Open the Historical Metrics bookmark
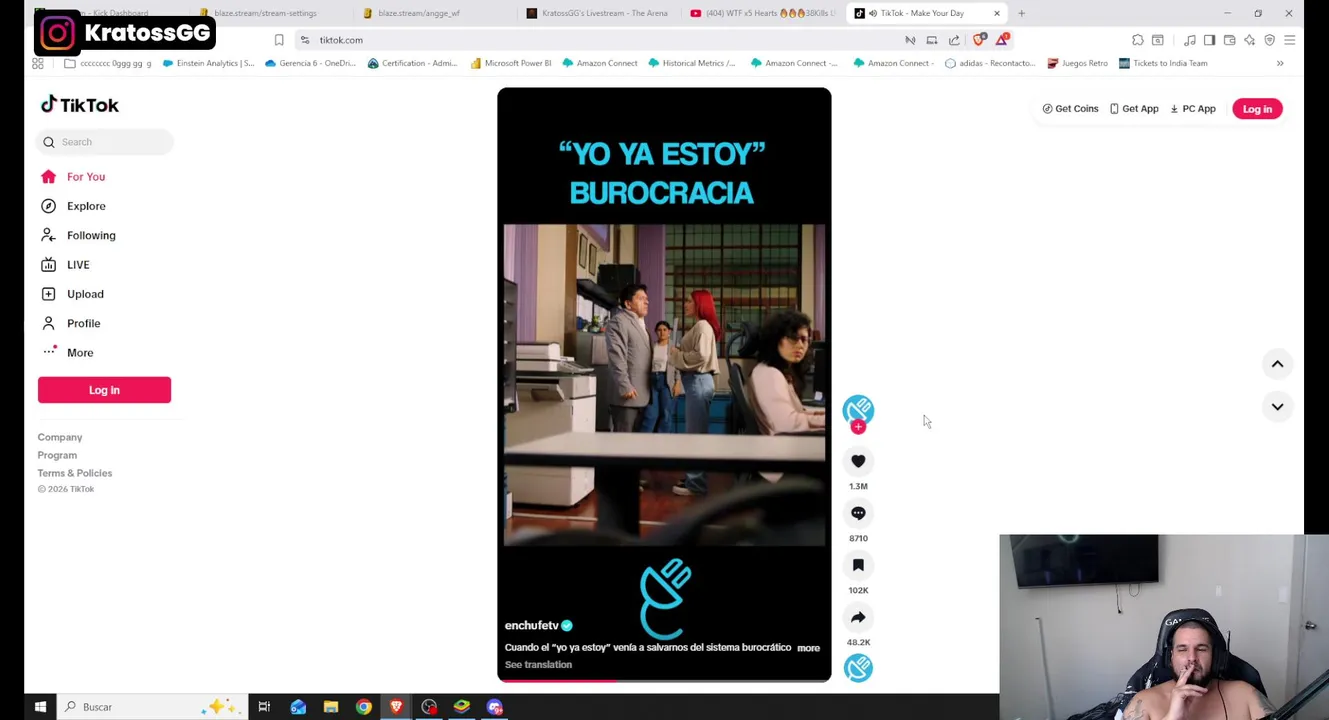 click(x=692, y=63)
